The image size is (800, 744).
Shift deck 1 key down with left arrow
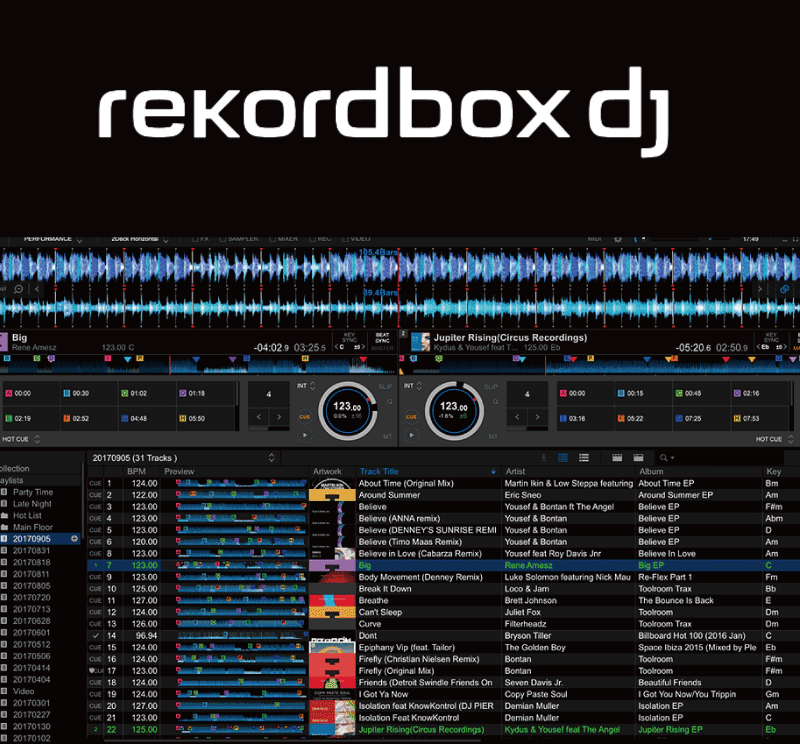(x=336, y=348)
